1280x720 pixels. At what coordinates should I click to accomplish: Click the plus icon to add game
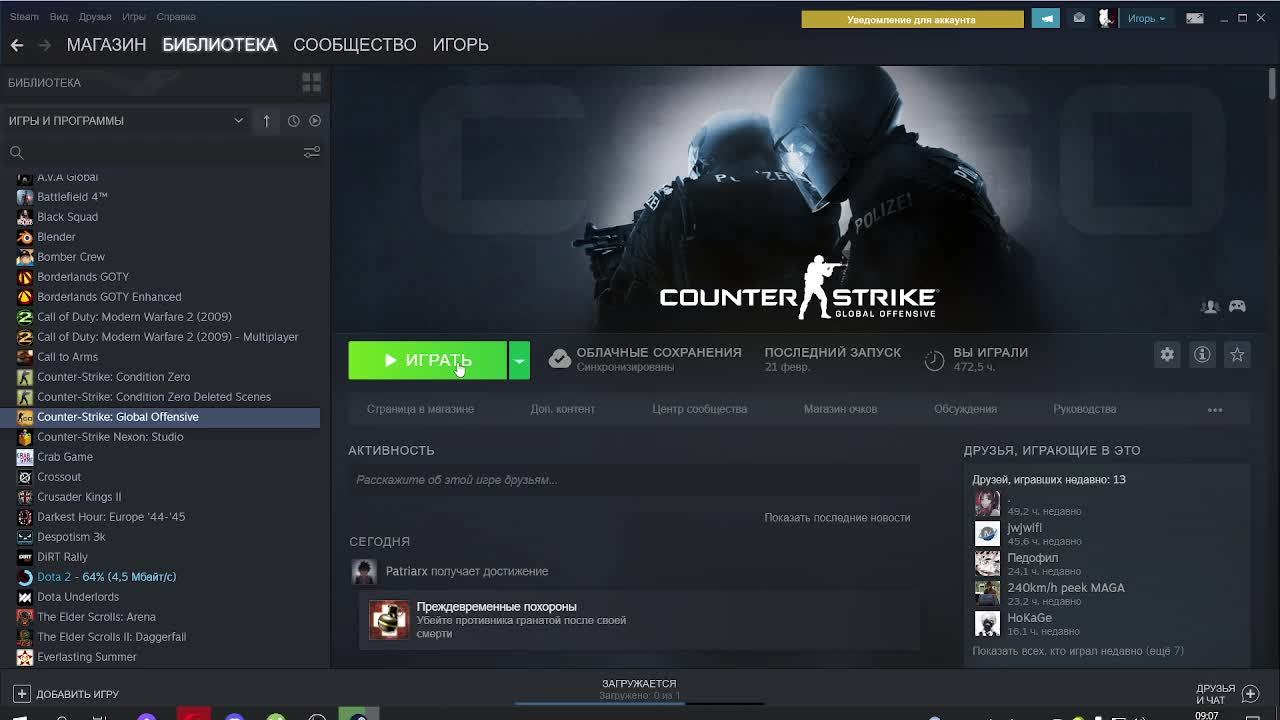[21, 693]
